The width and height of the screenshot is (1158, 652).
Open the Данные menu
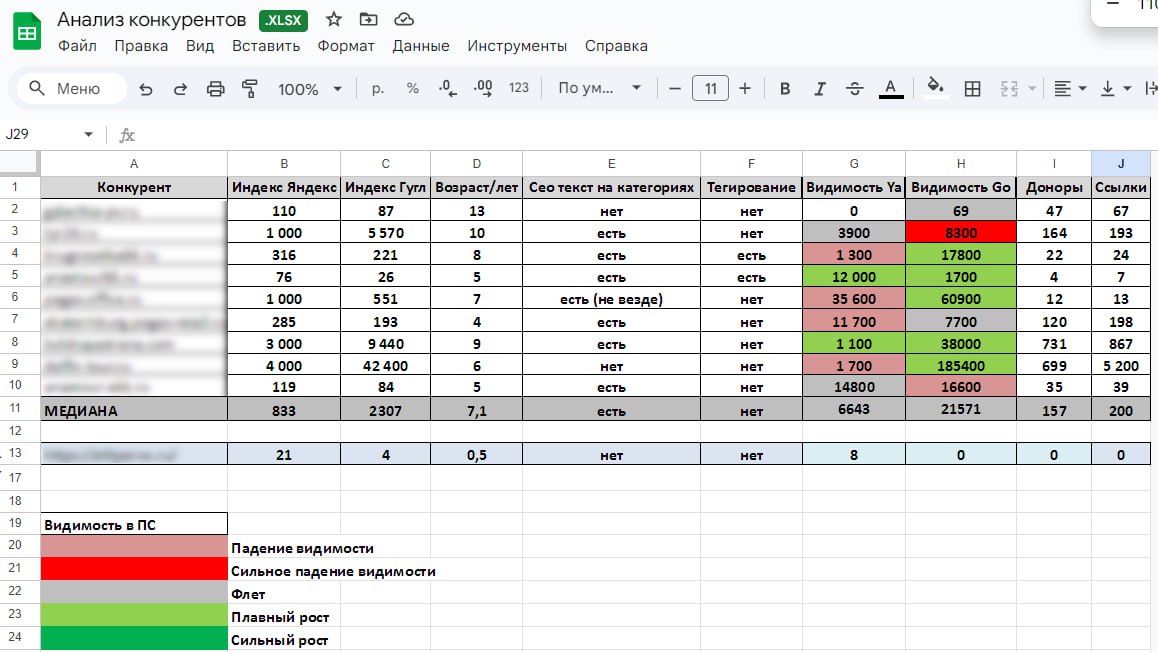(x=421, y=46)
